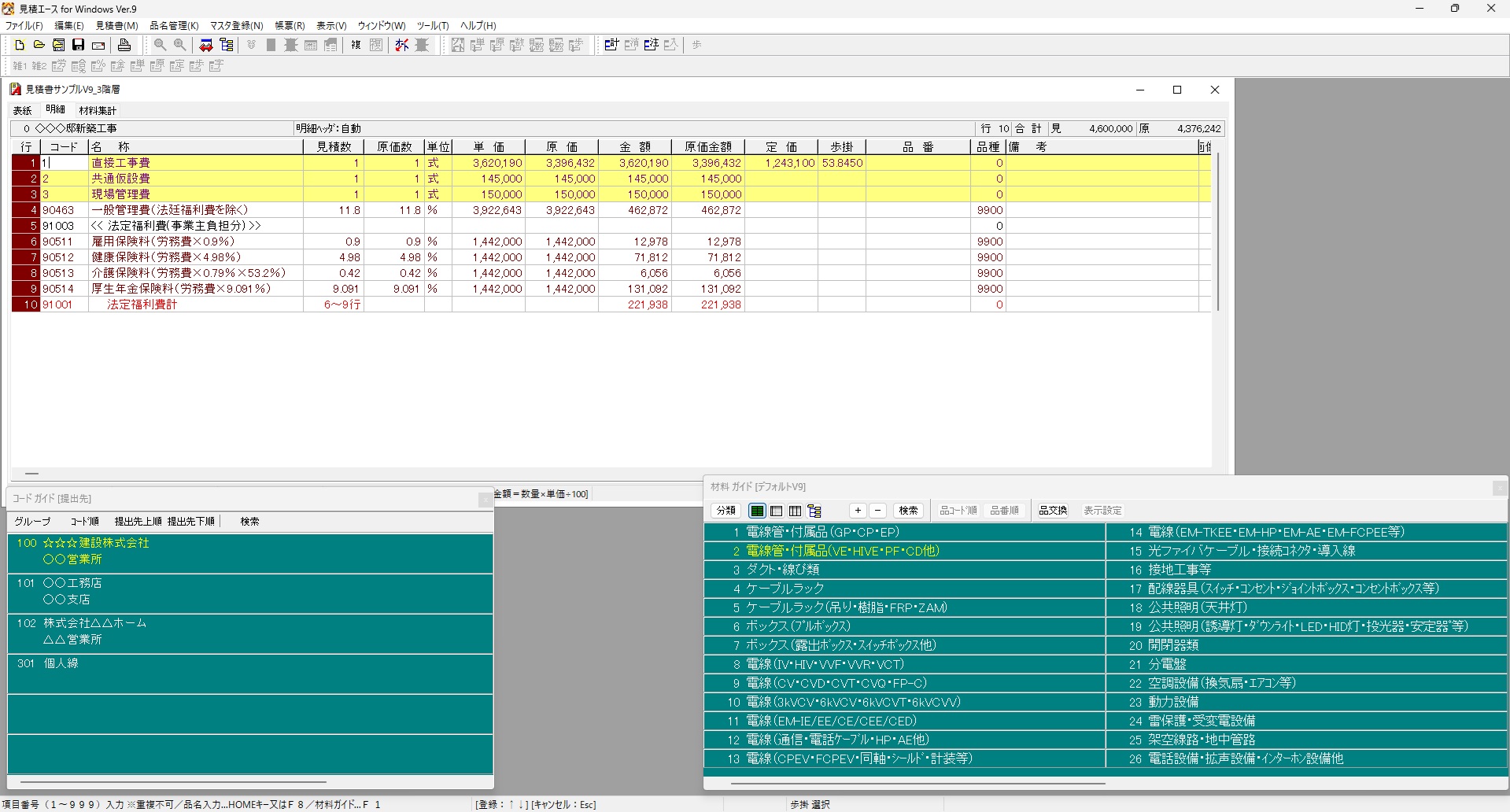
Task: Click the save-all icon beside Open
Action: click(58, 45)
